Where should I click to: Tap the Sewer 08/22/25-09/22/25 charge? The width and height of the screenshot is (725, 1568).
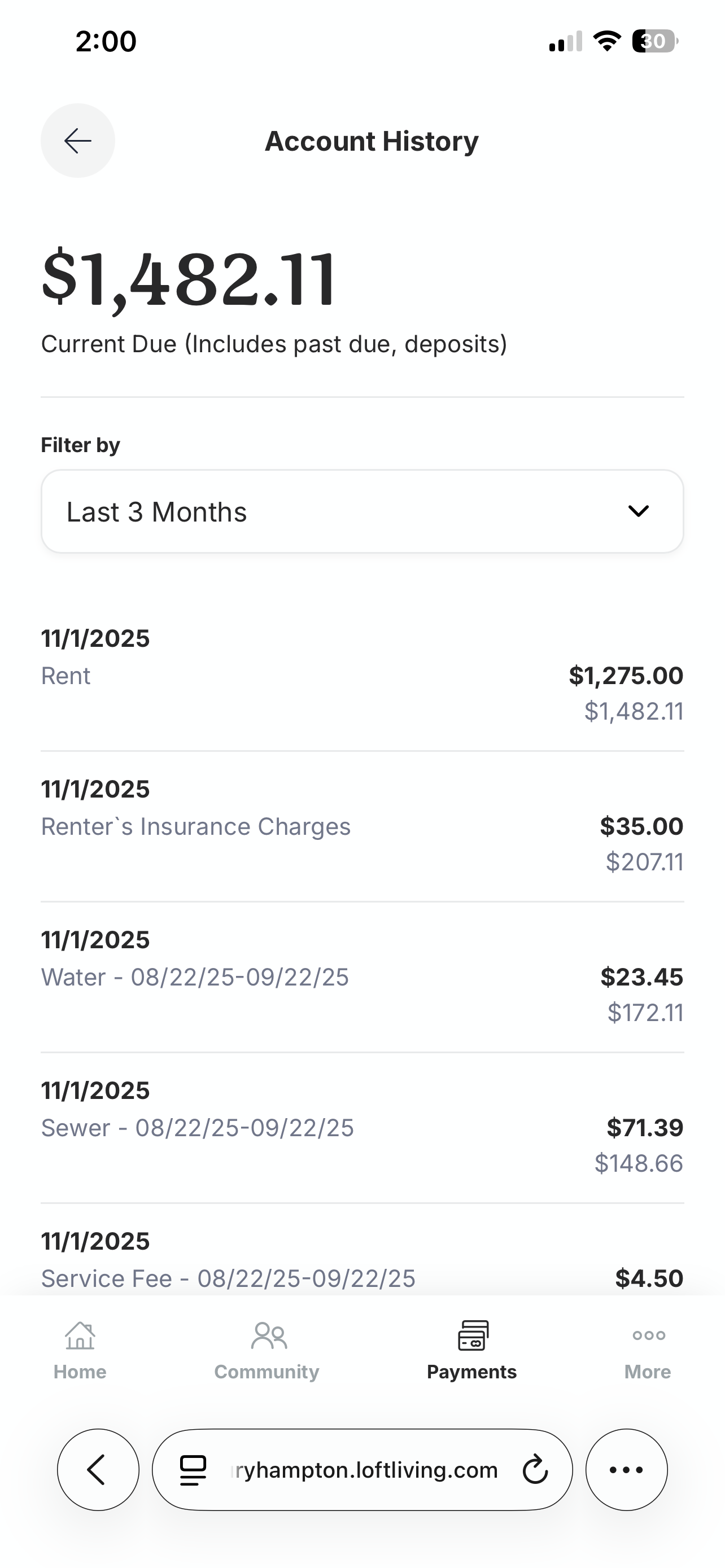362,1128
